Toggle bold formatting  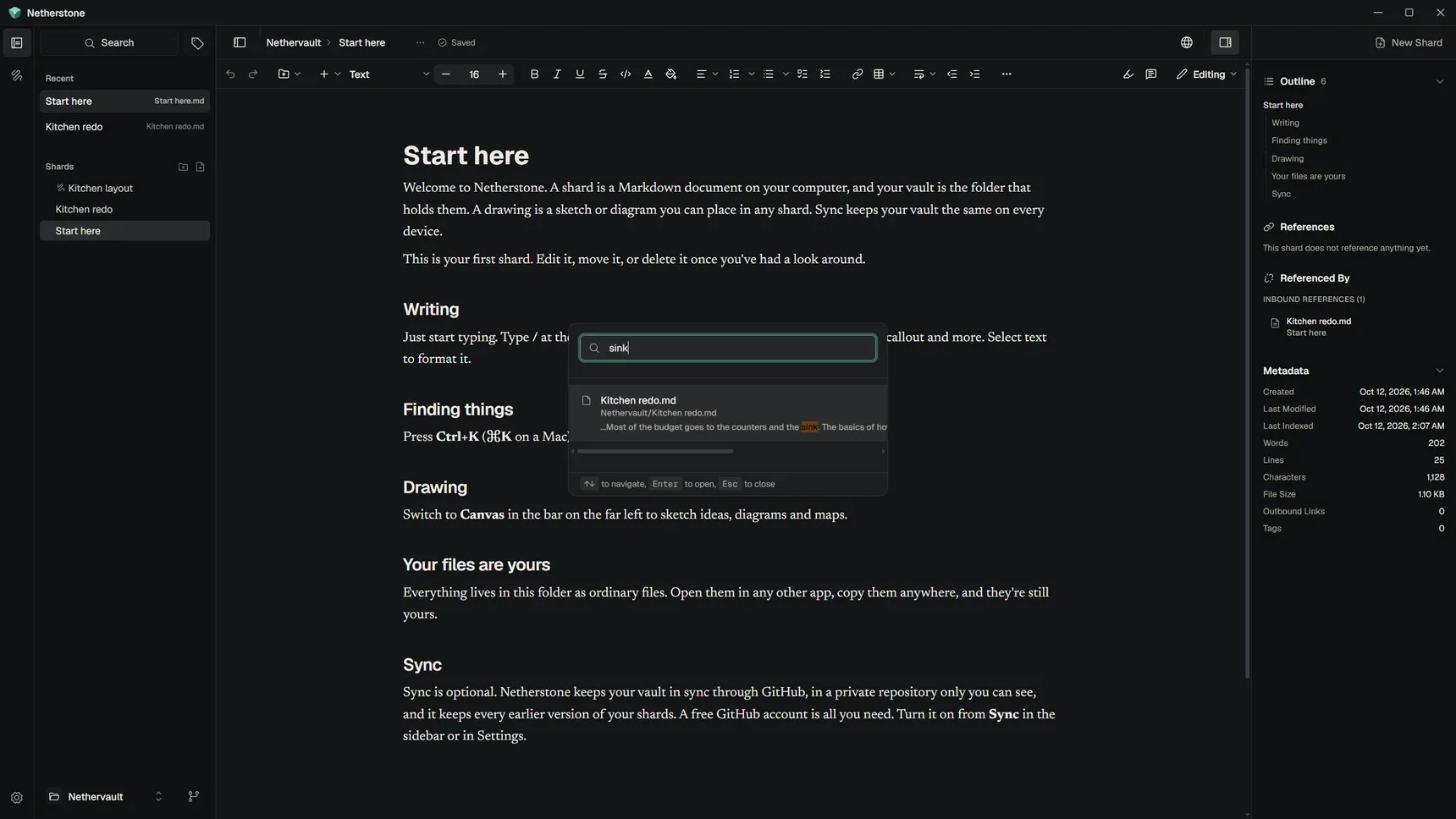[x=534, y=74]
